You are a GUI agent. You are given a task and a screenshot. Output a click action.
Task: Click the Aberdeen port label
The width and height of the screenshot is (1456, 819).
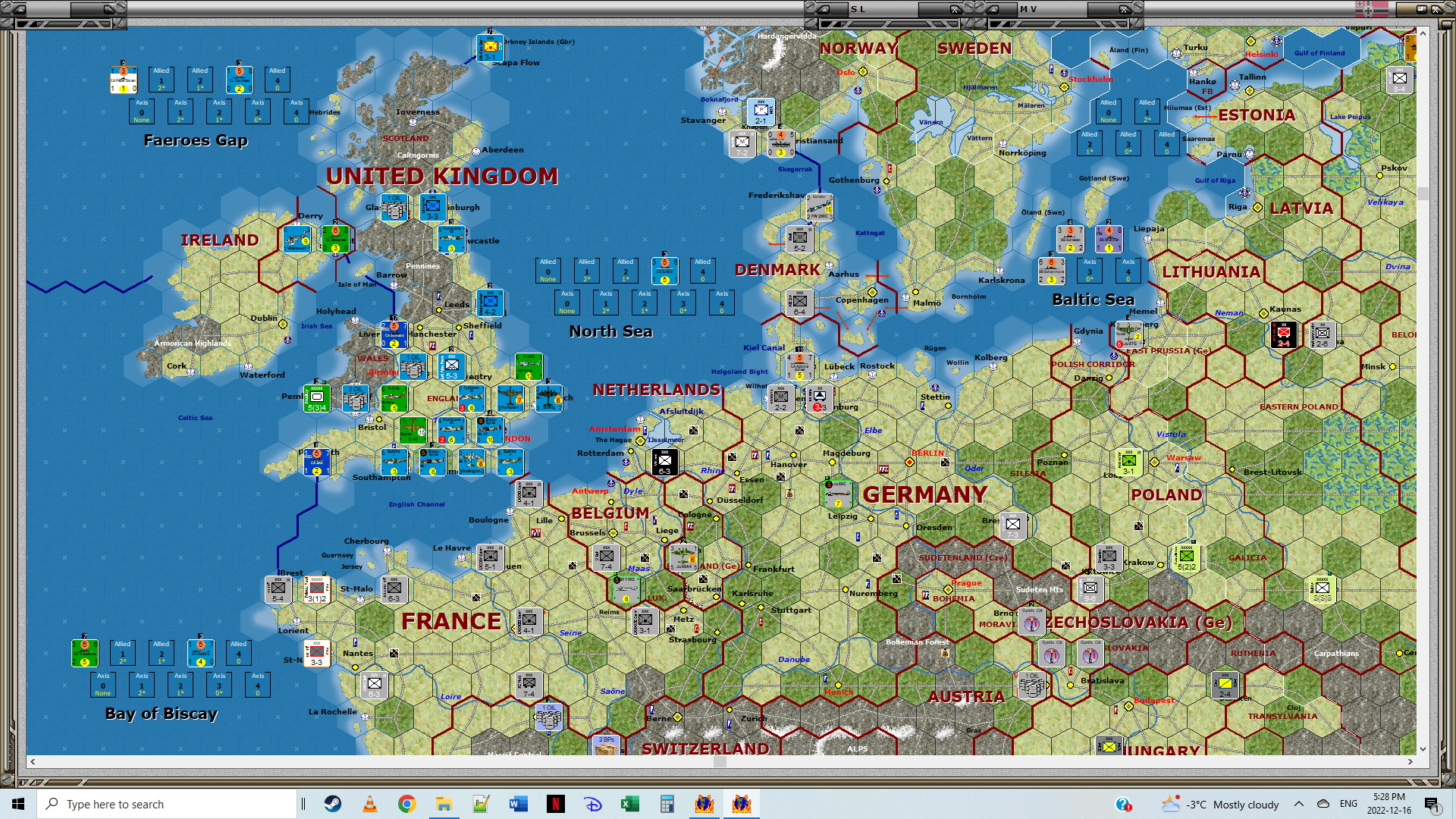coord(502,149)
